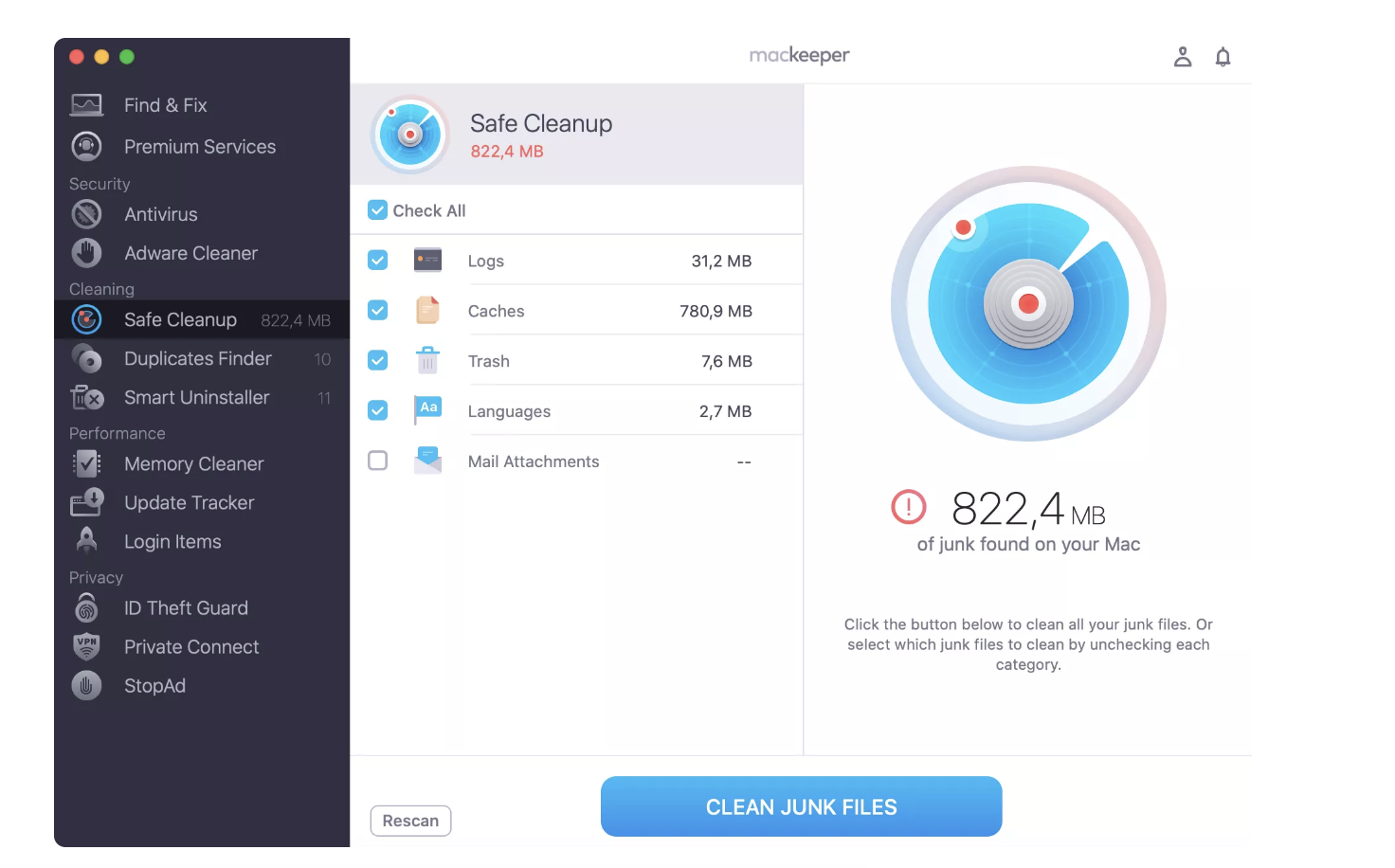The height and width of the screenshot is (868, 1395).
Task: Select the StopAd hand icon
Action: pos(86,685)
